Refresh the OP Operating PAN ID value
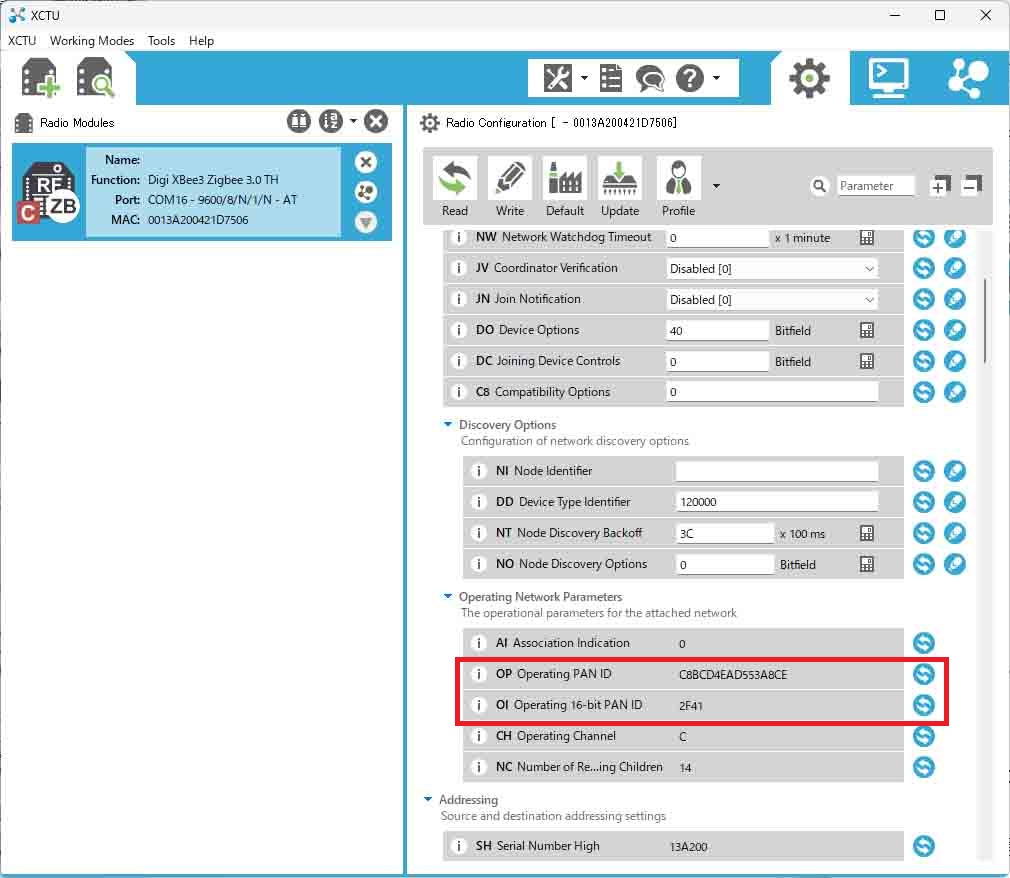Viewport: 1010px width, 878px height. click(924, 674)
